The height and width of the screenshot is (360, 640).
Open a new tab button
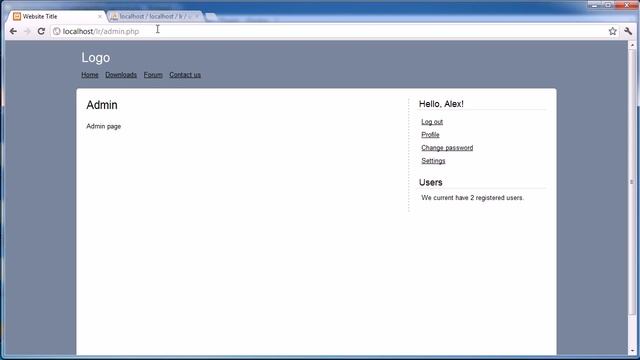tap(211, 17)
